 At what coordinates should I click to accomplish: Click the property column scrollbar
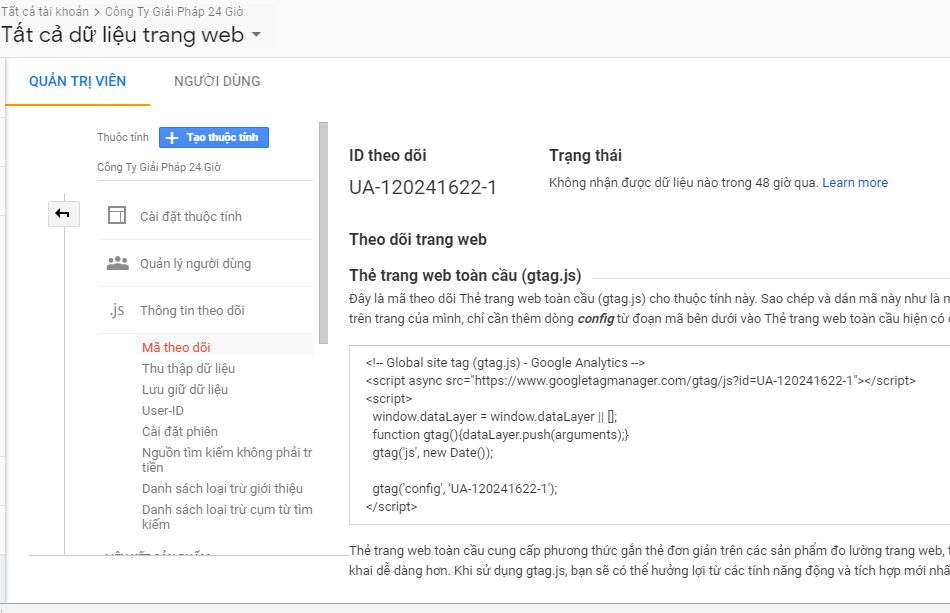pos(324,233)
